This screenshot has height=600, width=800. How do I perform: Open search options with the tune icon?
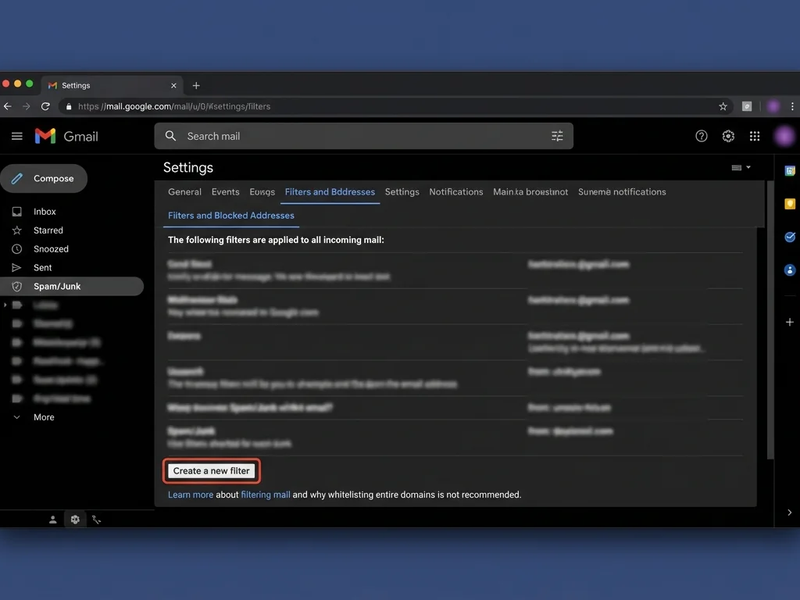[x=557, y=135]
